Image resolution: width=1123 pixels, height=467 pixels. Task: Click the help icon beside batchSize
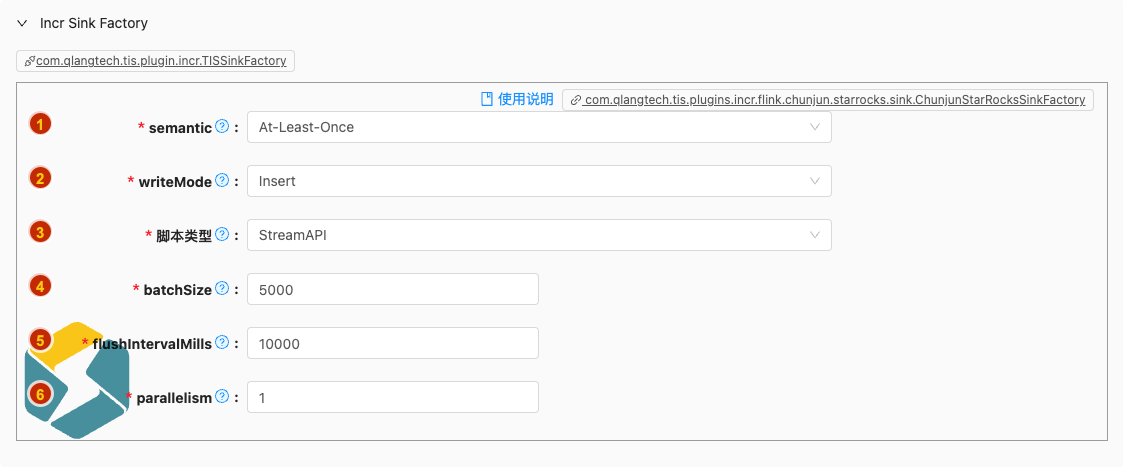pos(222,289)
